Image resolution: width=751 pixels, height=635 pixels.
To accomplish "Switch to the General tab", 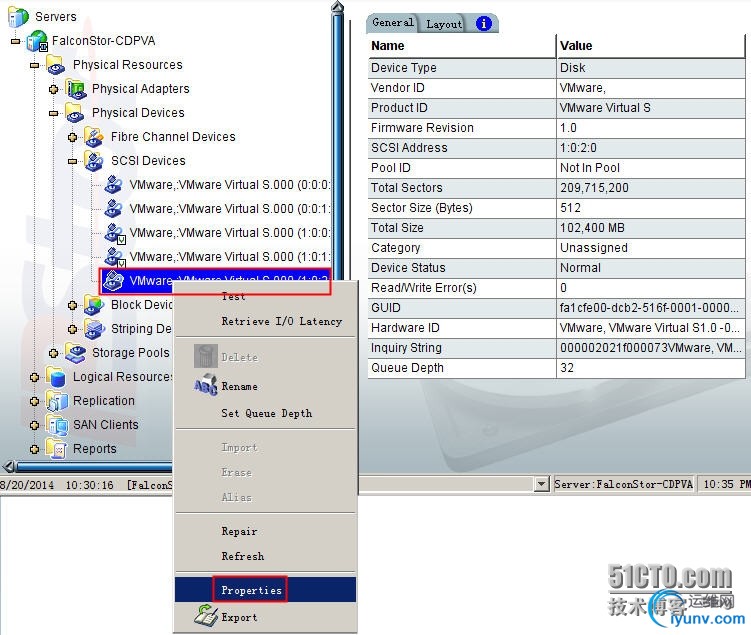I will point(392,23).
